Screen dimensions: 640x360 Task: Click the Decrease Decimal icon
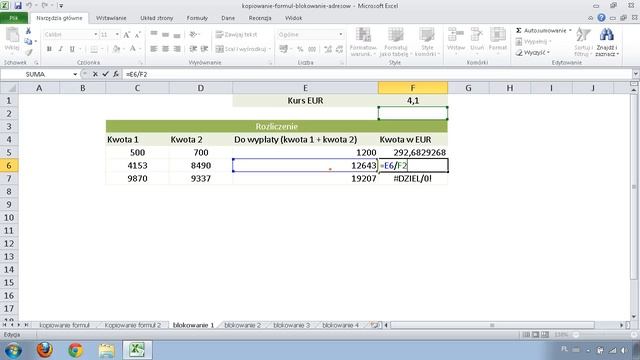coord(339,49)
